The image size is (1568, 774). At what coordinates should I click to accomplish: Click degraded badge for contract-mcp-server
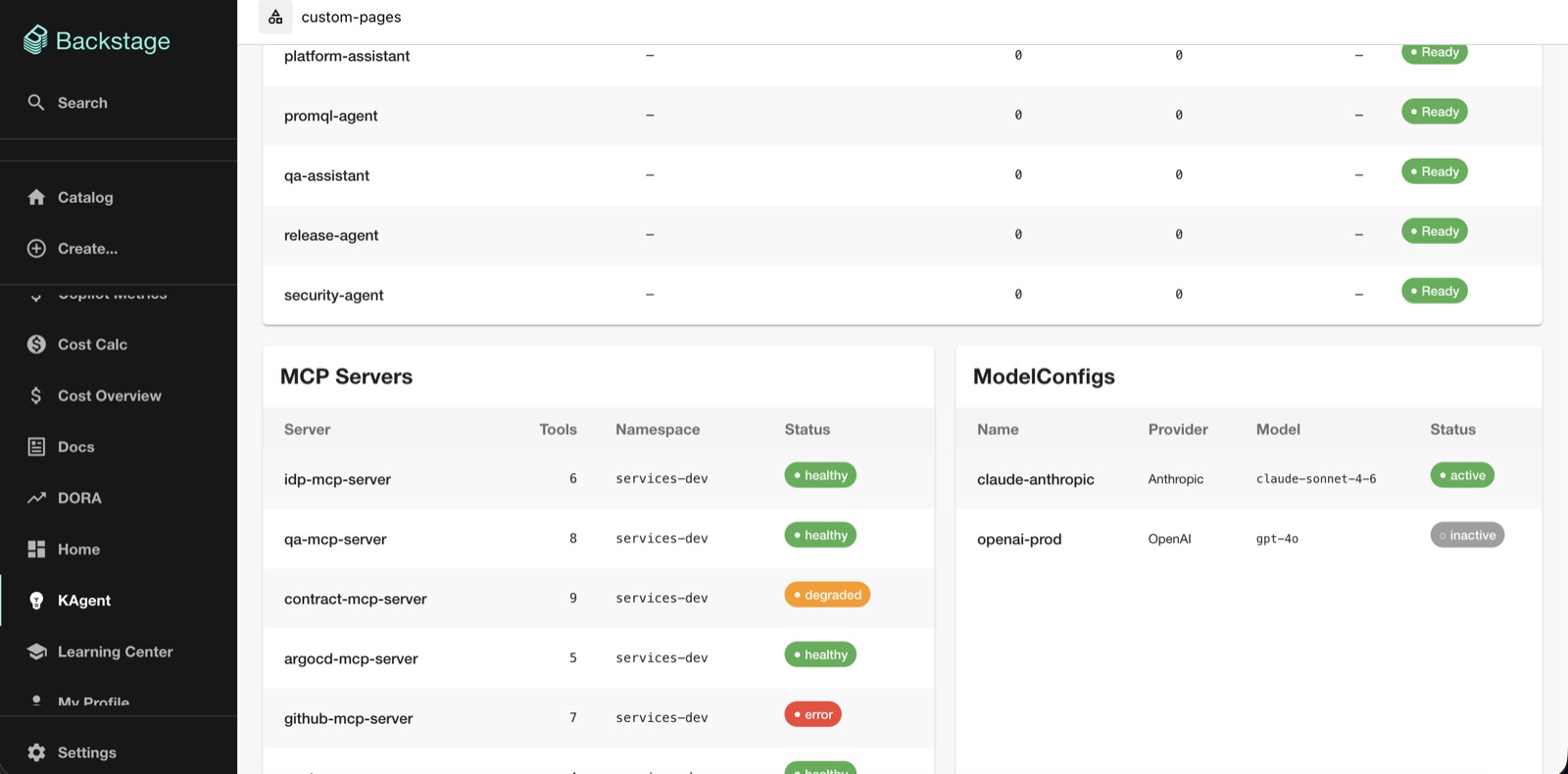tap(827, 595)
